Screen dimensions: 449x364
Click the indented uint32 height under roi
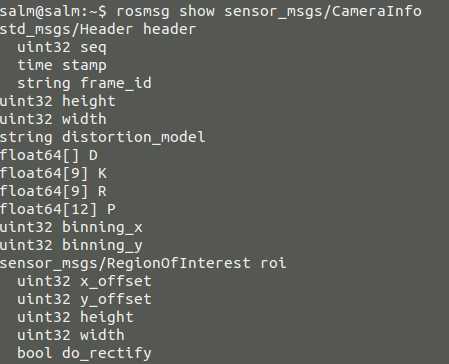[x=75, y=317]
